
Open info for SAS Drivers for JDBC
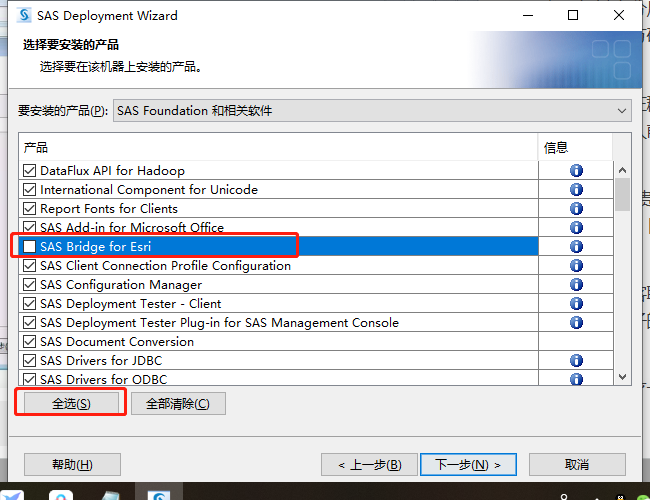[x=576, y=360]
